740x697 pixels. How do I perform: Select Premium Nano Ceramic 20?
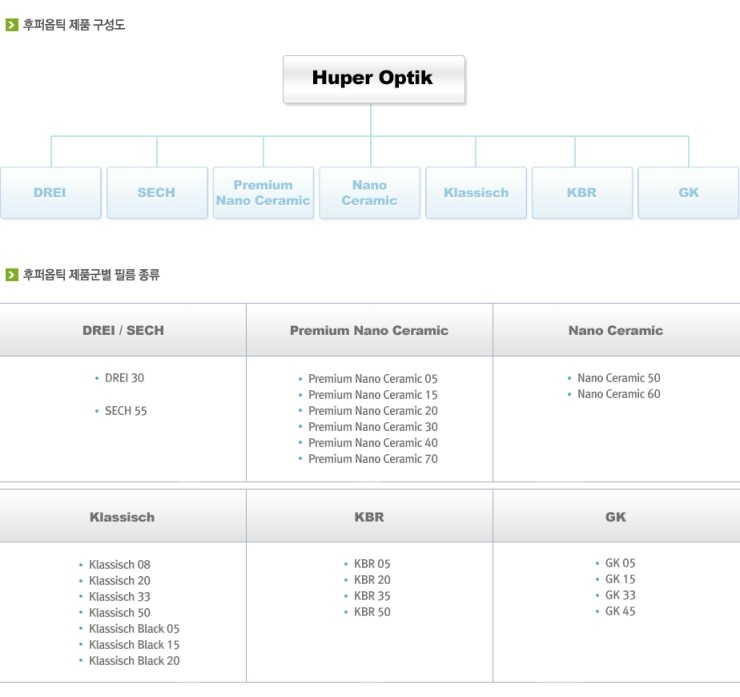coord(373,411)
